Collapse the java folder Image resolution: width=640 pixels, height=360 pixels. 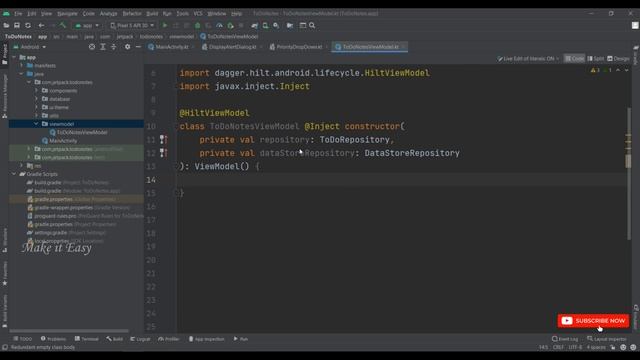tap(22, 74)
